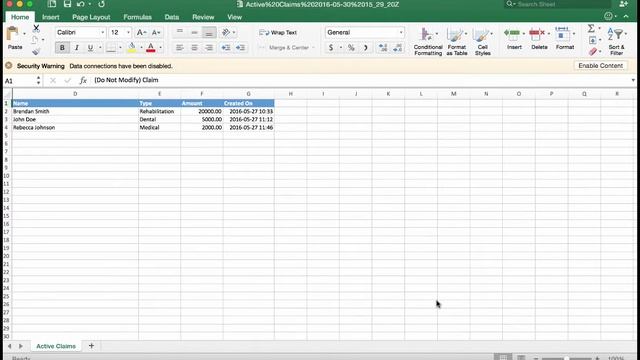The width and height of the screenshot is (640, 360).
Task: Apply the yellow fill color
Action: coord(132,48)
